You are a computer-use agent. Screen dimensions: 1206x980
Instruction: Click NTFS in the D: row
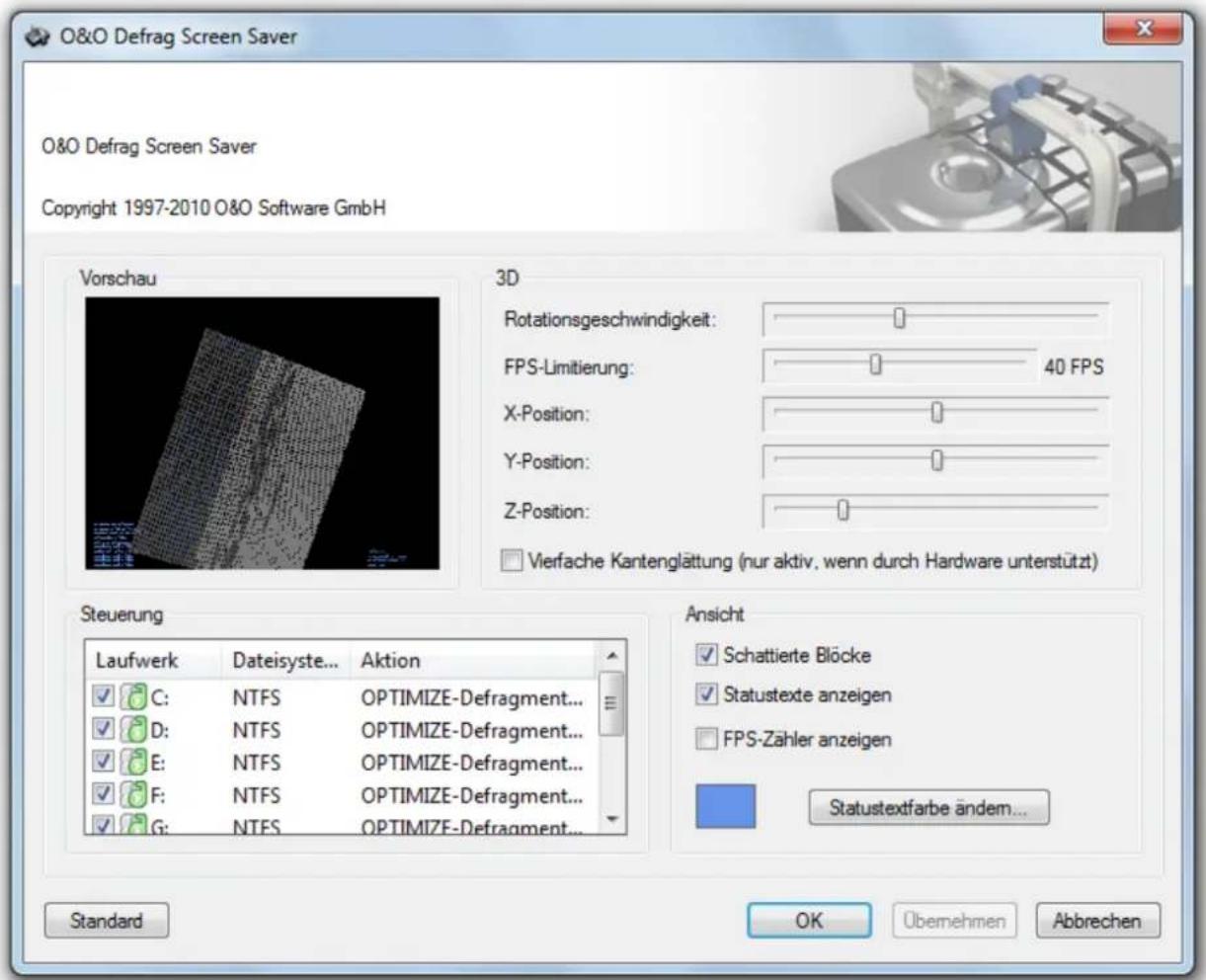(257, 730)
